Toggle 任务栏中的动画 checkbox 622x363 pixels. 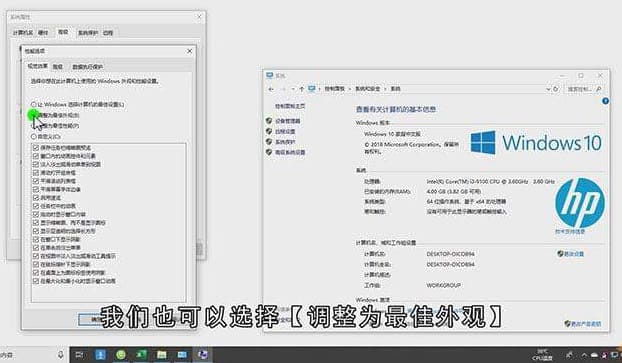pos(36,206)
